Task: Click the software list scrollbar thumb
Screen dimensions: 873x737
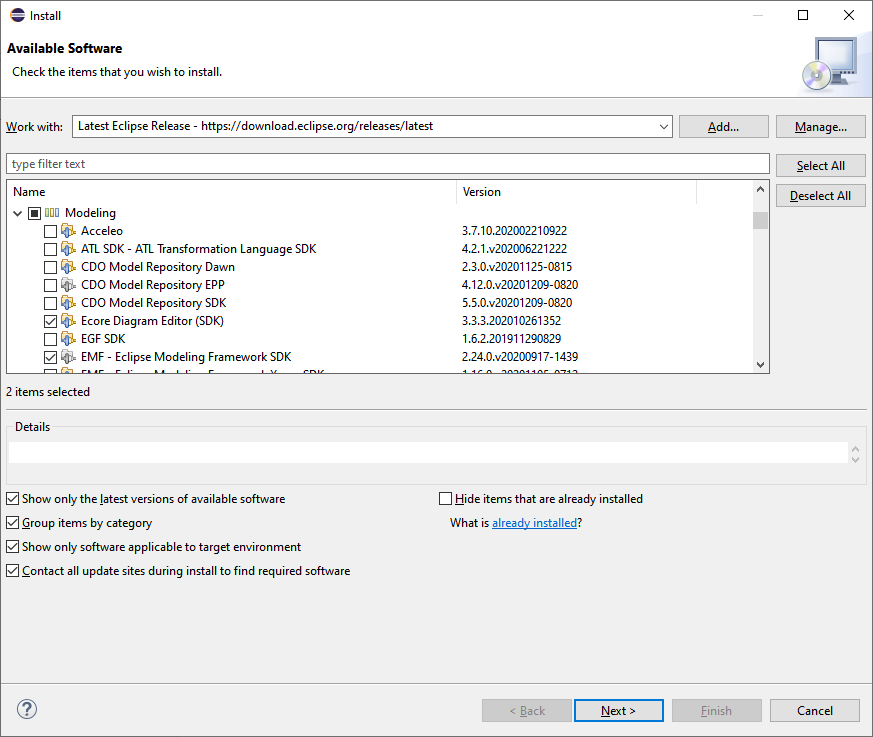Action: 761,220
